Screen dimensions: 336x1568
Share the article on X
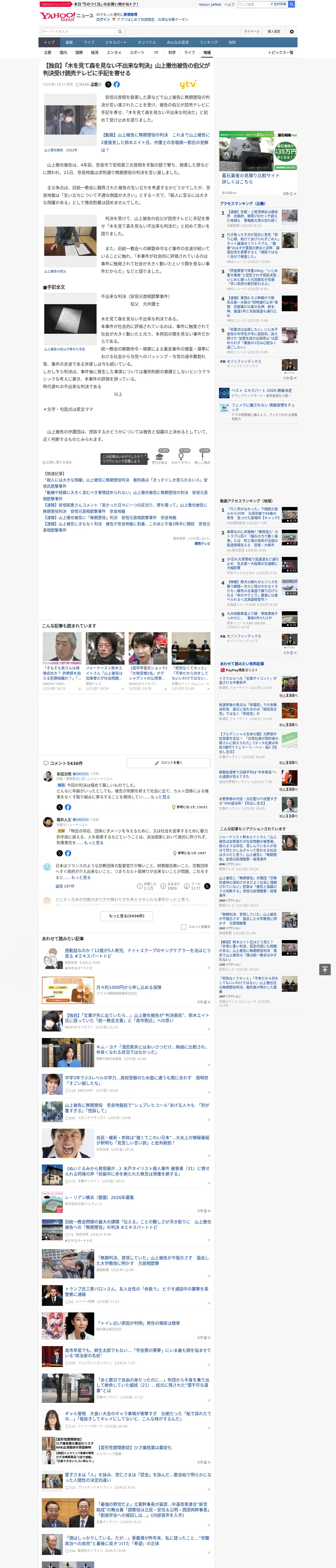(x=109, y=85)
